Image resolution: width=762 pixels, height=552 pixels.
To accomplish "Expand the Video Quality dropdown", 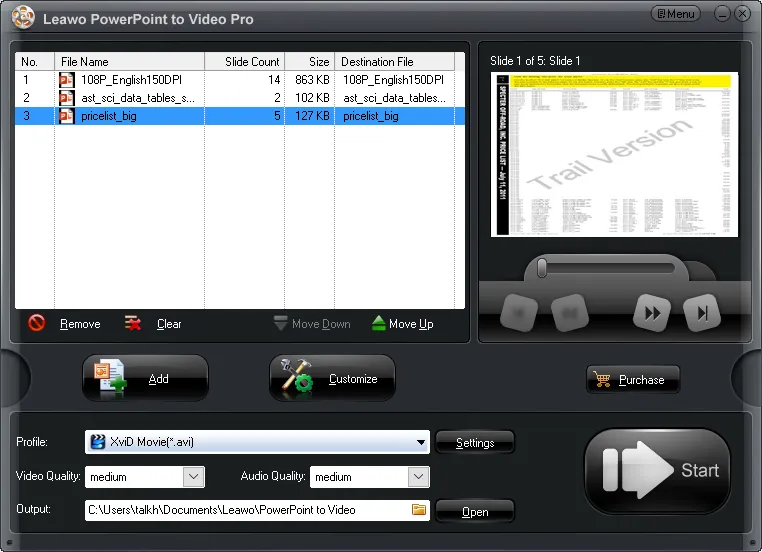I will [194, 477].
